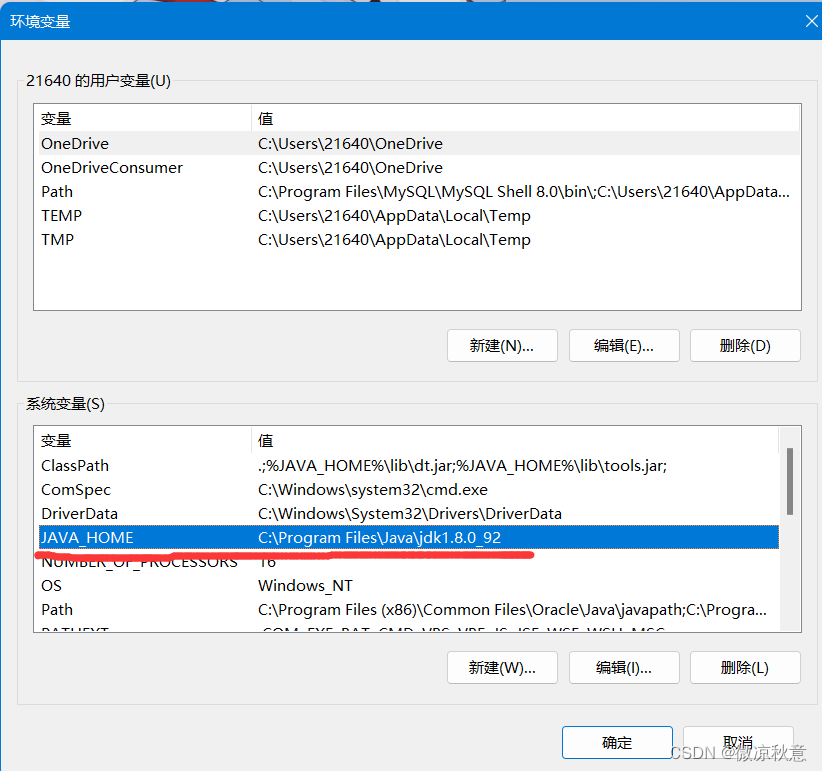This screenshot has height=771, width=822.
Task: Select the DriverData system variable row
Action: point(409,514)
